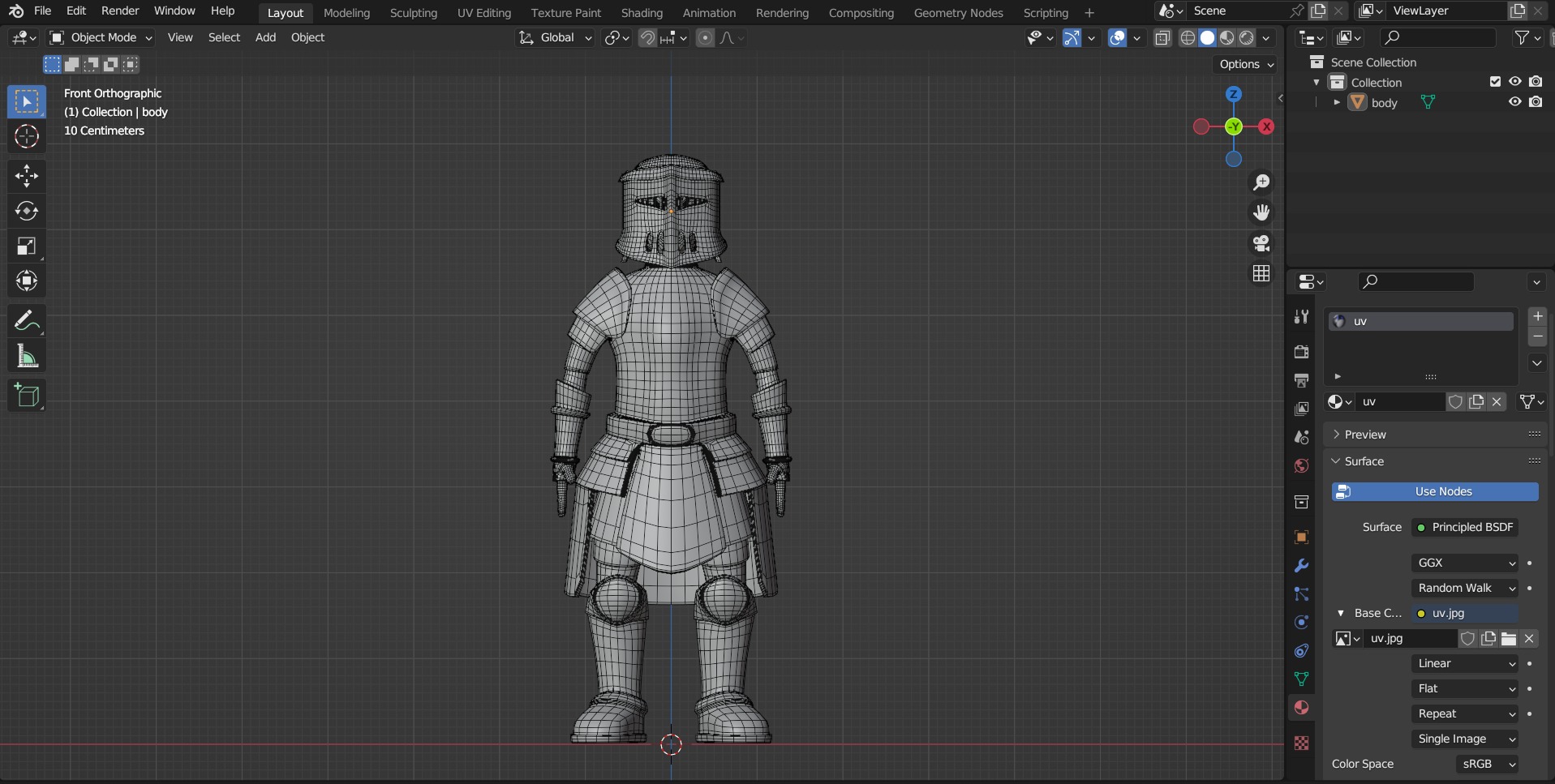The image size is (1555, 784).
Task: Open the Flat projection dropdown
Action: [1465, 688]
